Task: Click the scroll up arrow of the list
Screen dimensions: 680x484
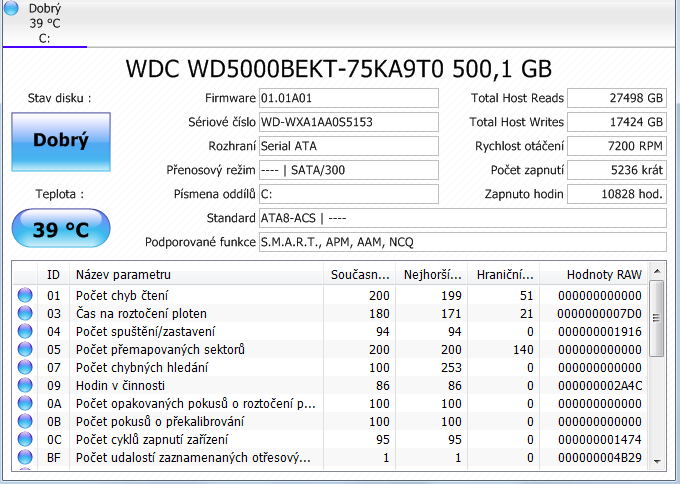Action: [x=656, y=272]
